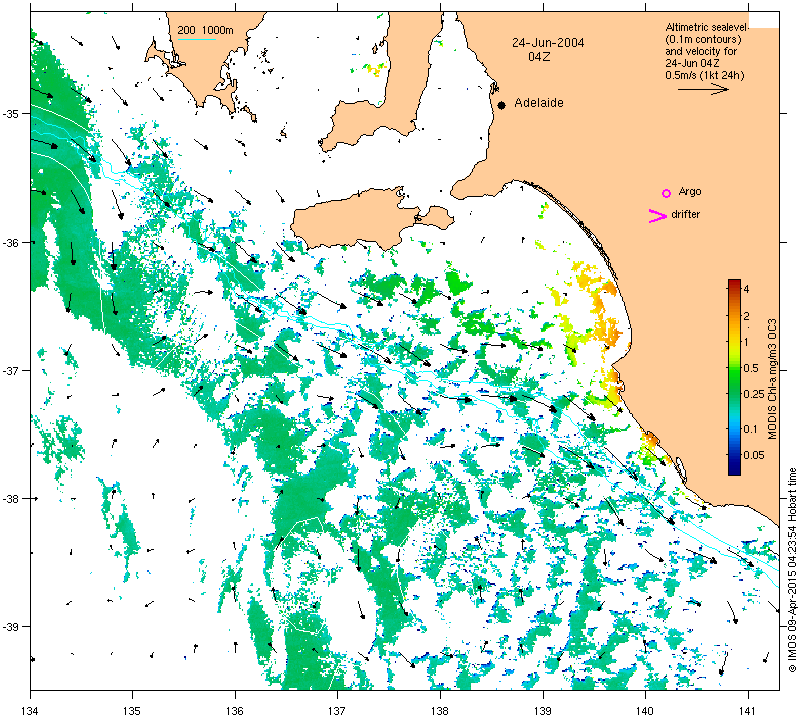Viewport: 800px width, 720px height.
Task: Click the 200 1000m depth legend text
Action: (x=206, y=31)
